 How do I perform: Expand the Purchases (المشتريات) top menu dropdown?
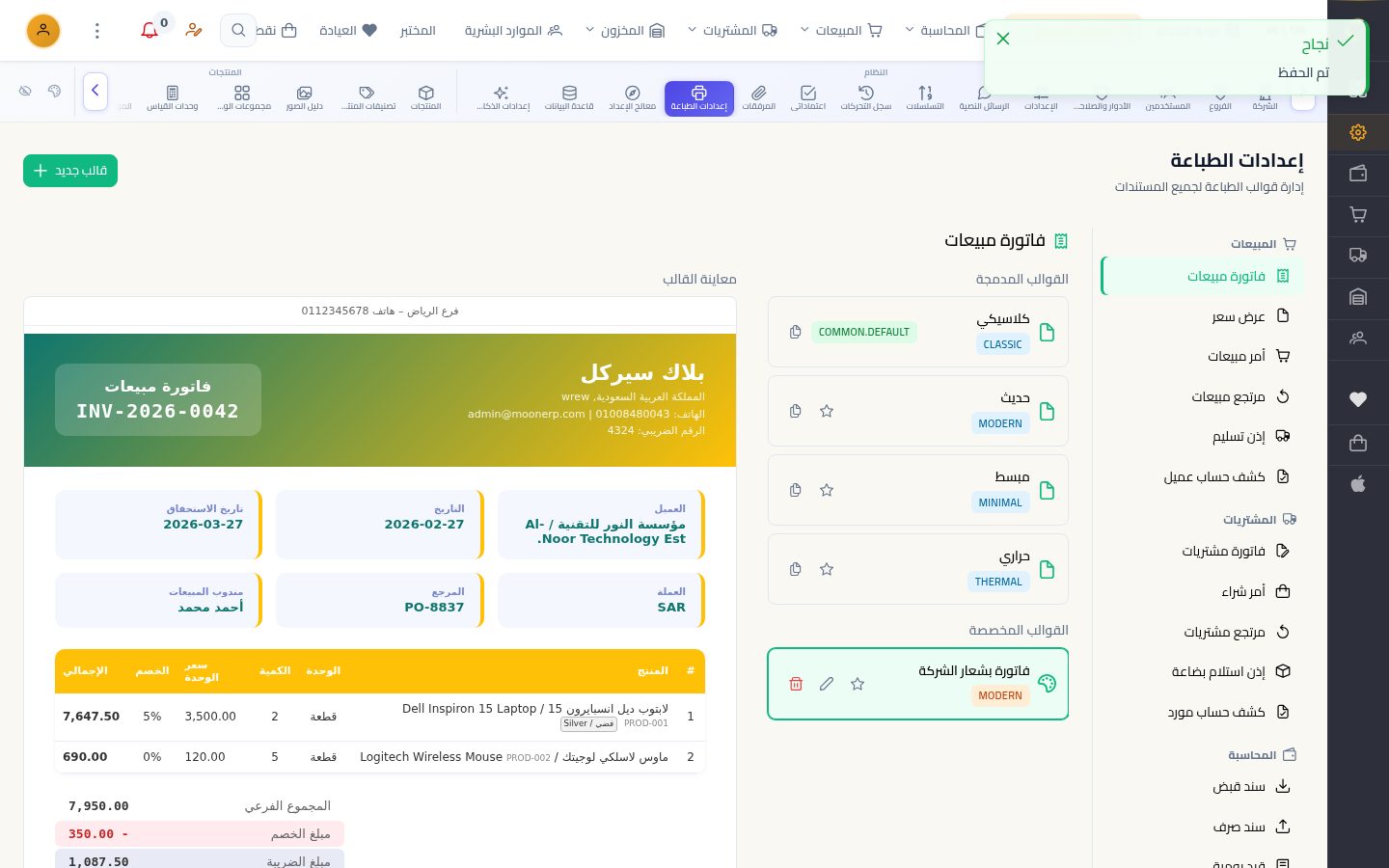[732, 31]
